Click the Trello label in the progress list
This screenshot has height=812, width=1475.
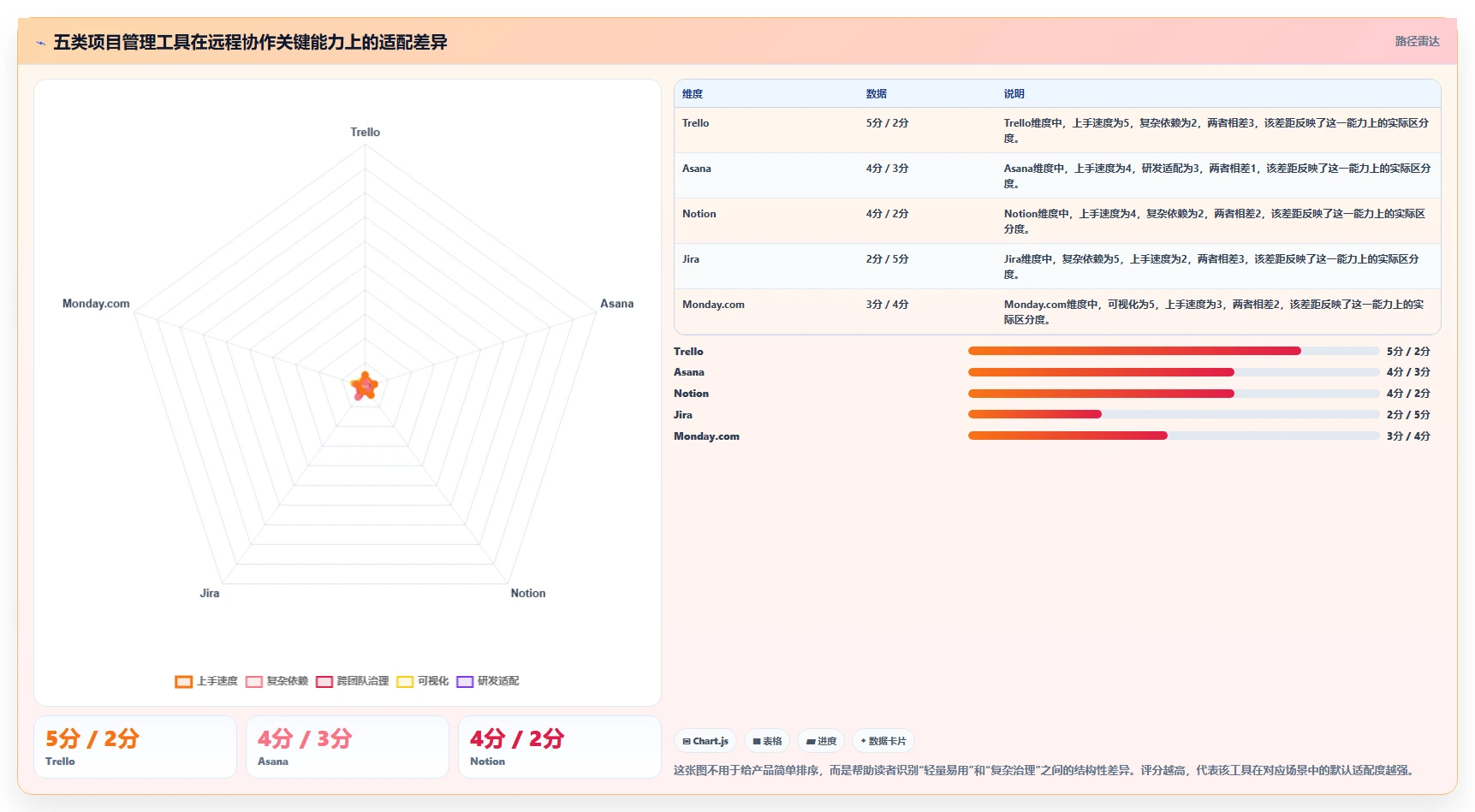tap(688, 352)
